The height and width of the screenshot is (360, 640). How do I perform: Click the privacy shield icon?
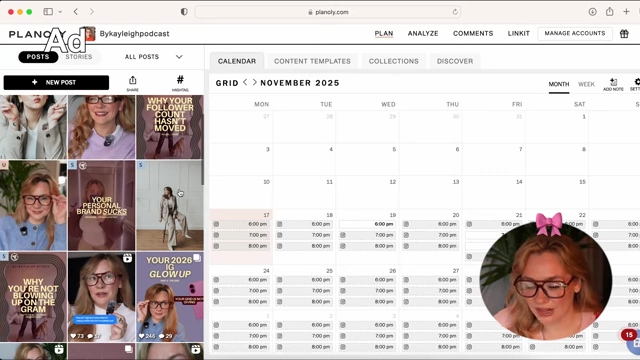click(x=184, y=12)
